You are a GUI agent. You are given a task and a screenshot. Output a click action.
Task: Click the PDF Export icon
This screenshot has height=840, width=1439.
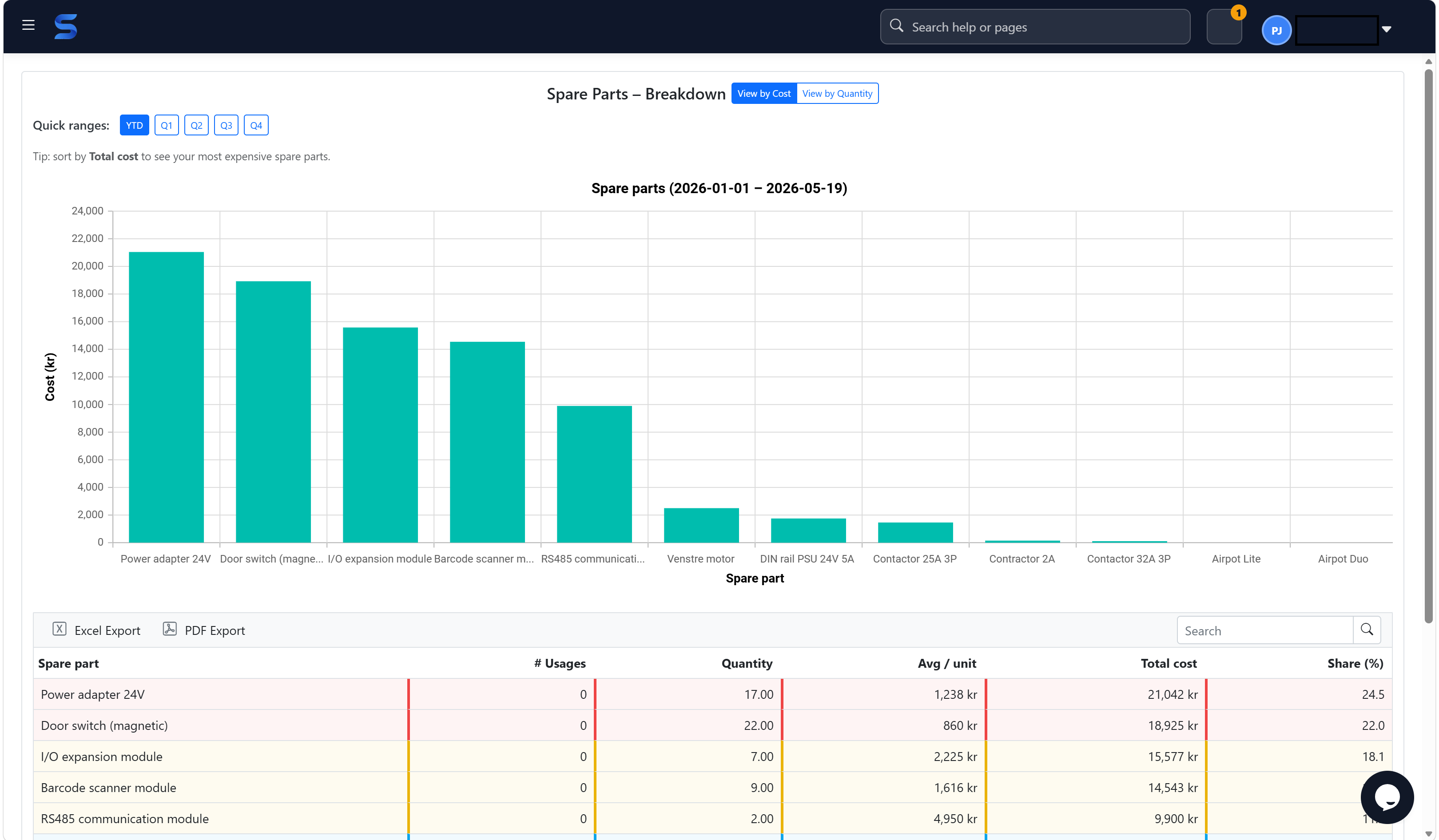(170, 629)
